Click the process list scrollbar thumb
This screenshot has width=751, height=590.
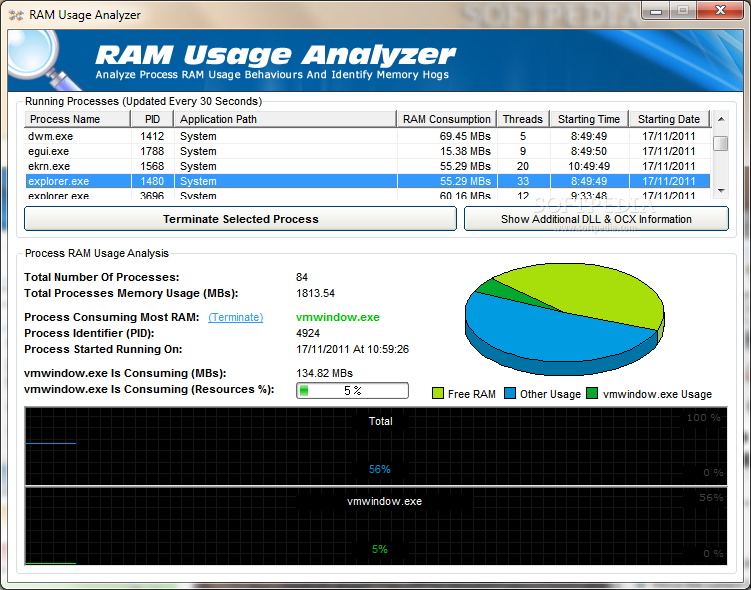[x=721, y=143]
